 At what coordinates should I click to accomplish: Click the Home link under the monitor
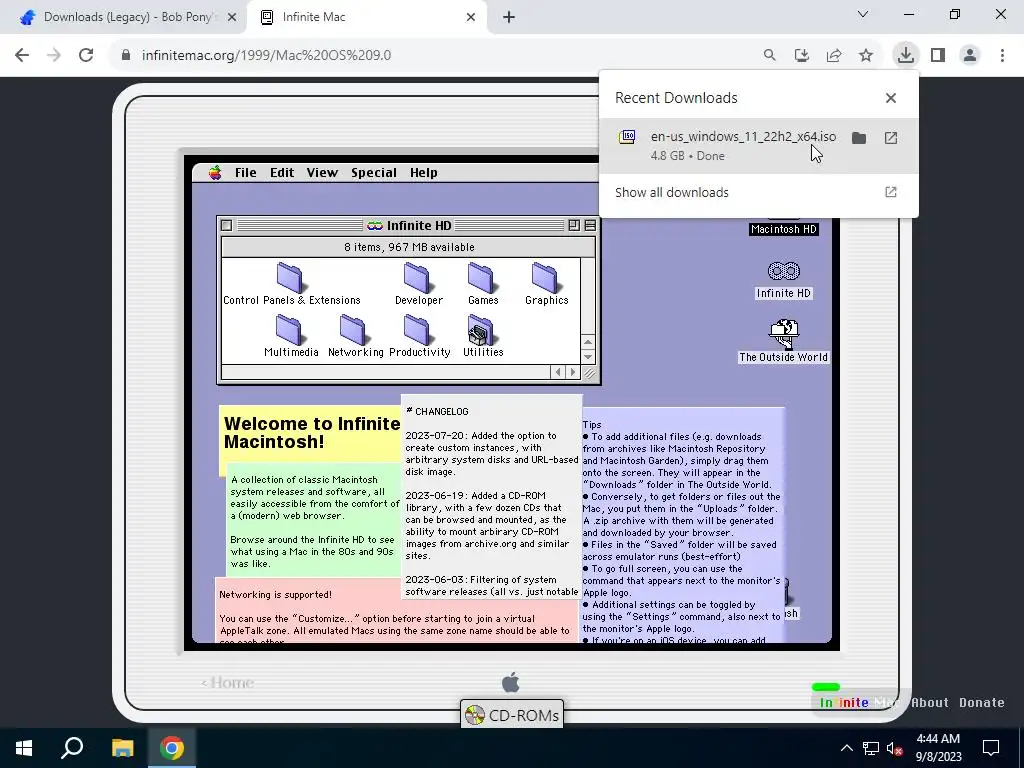pyautogui.click(x=227, y=682)
